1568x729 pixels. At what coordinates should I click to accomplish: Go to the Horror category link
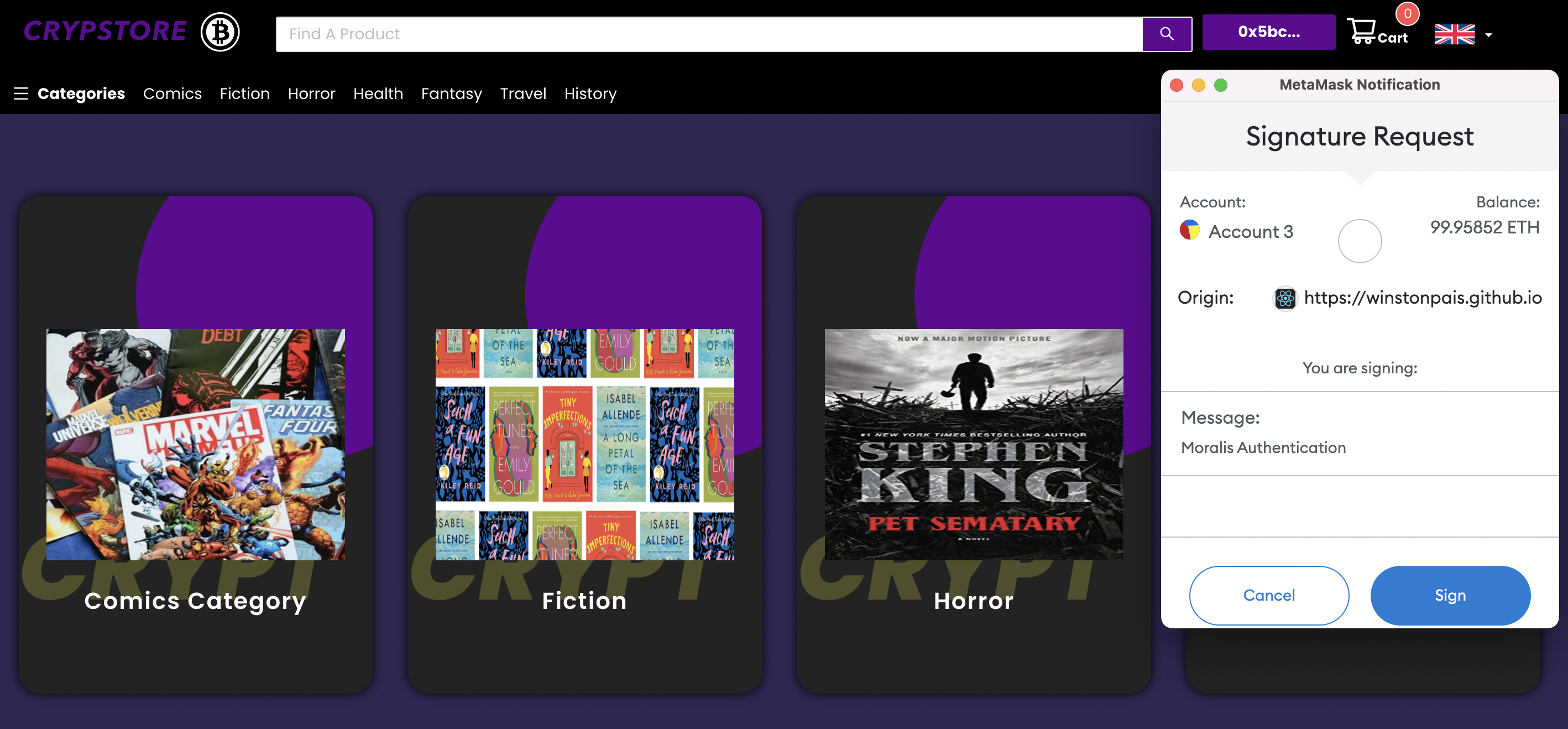pos(311,93)
